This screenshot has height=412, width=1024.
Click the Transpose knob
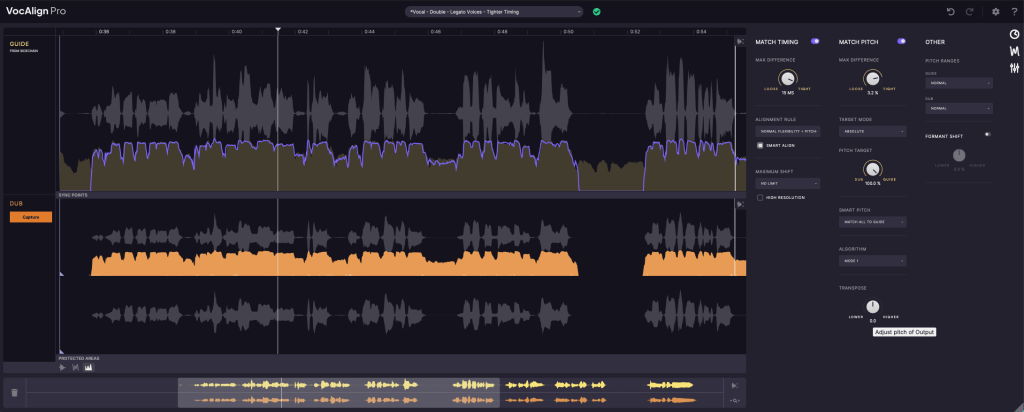click(x=873, y=306)
